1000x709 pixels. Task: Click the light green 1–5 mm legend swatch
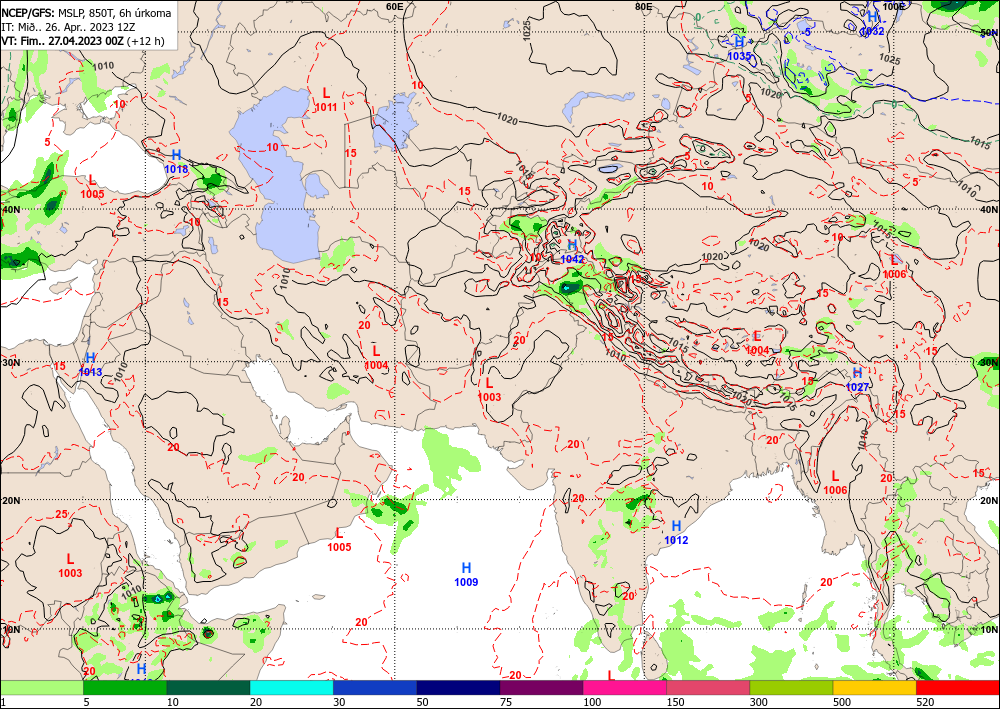(41, 687)
